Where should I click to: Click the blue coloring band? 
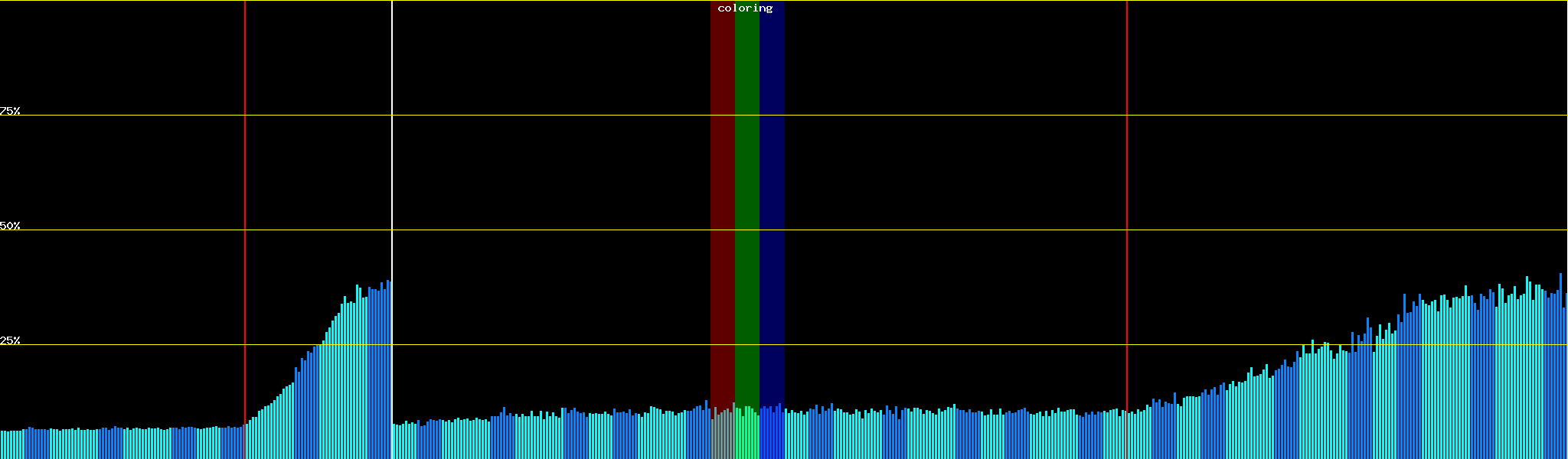[x=772, y=191]
